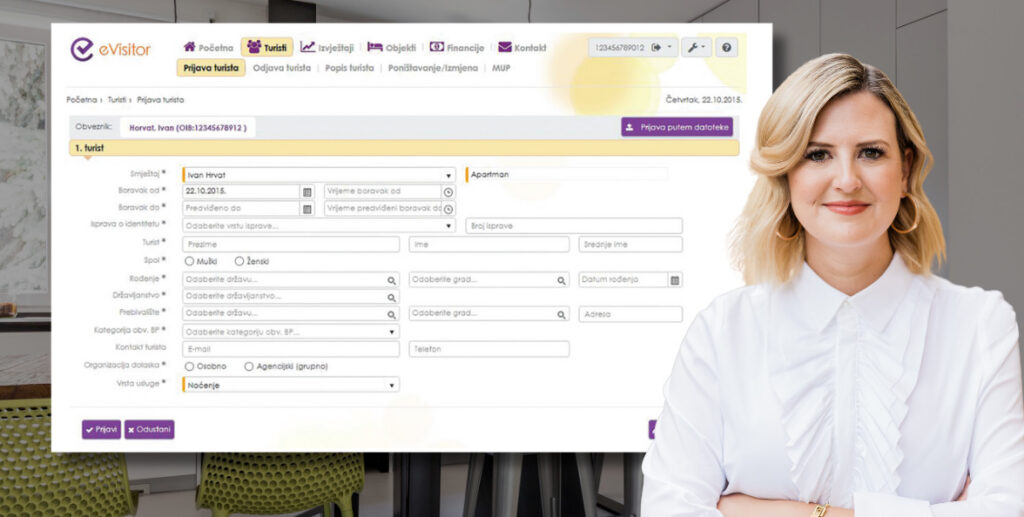Click the help question mark icon
This screenshot has height=517, width=1024.
coord(727,48)
